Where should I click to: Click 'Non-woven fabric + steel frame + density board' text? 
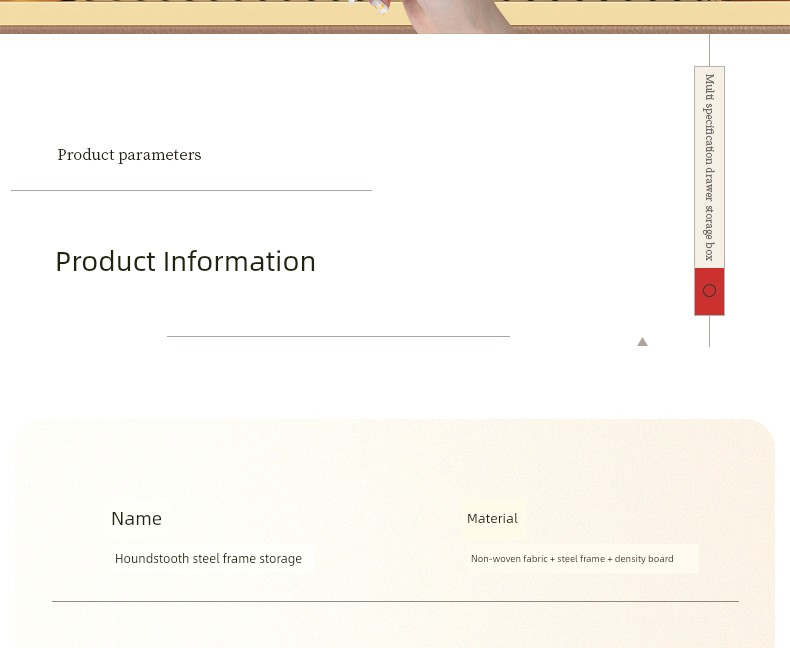point(572,559)
